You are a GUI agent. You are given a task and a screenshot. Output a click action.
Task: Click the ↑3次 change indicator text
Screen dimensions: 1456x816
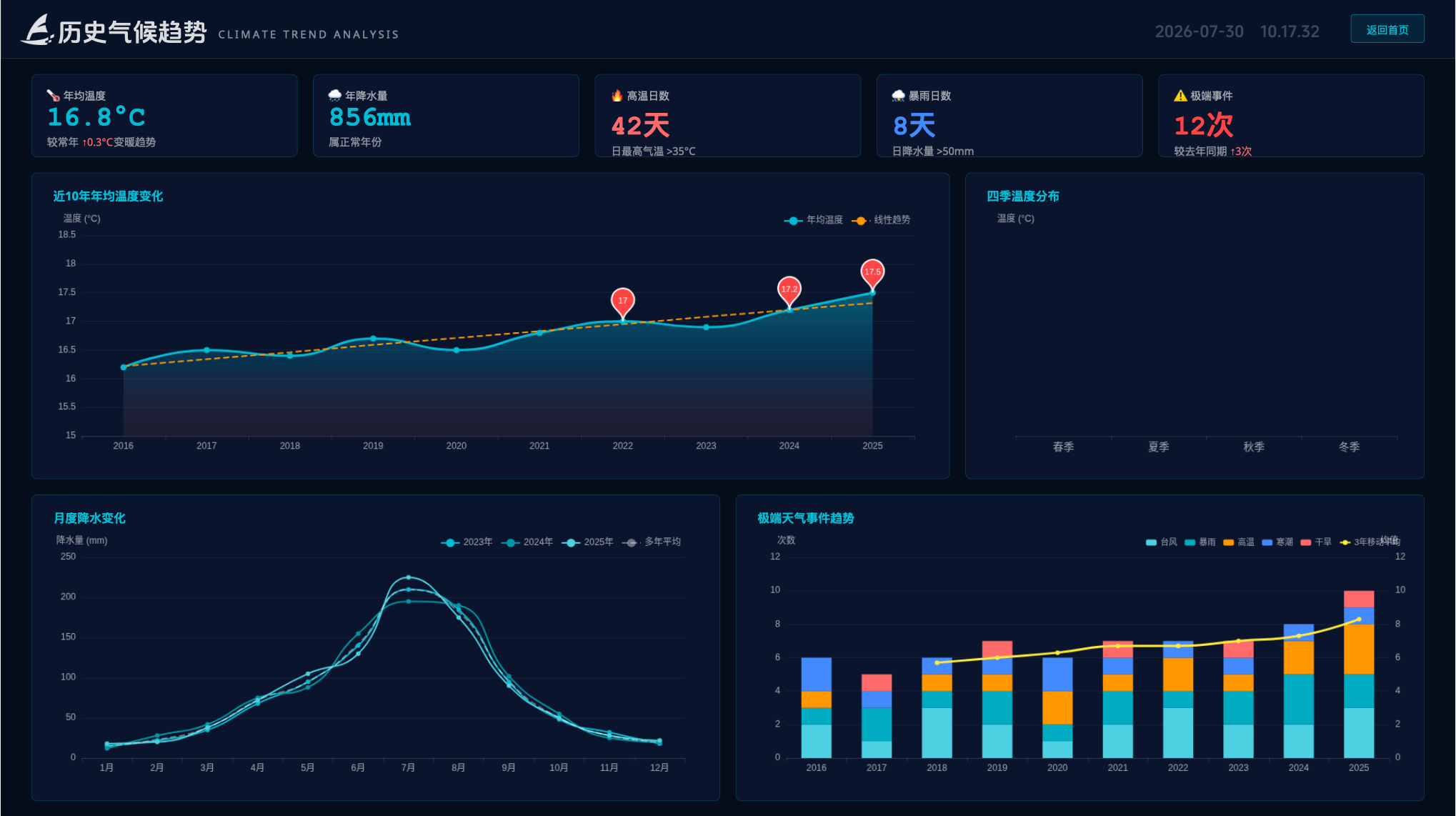pos(1241,151)
